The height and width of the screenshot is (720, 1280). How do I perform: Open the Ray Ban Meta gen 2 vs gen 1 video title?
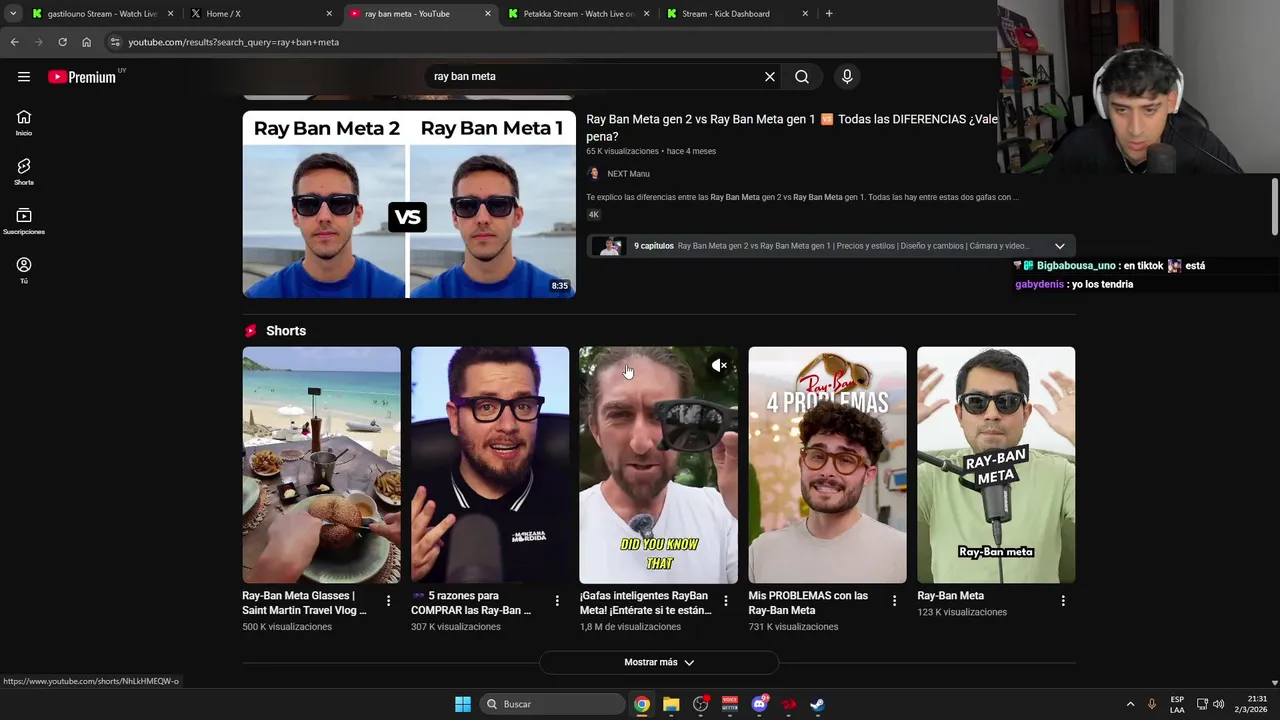[x=791, y=128]
